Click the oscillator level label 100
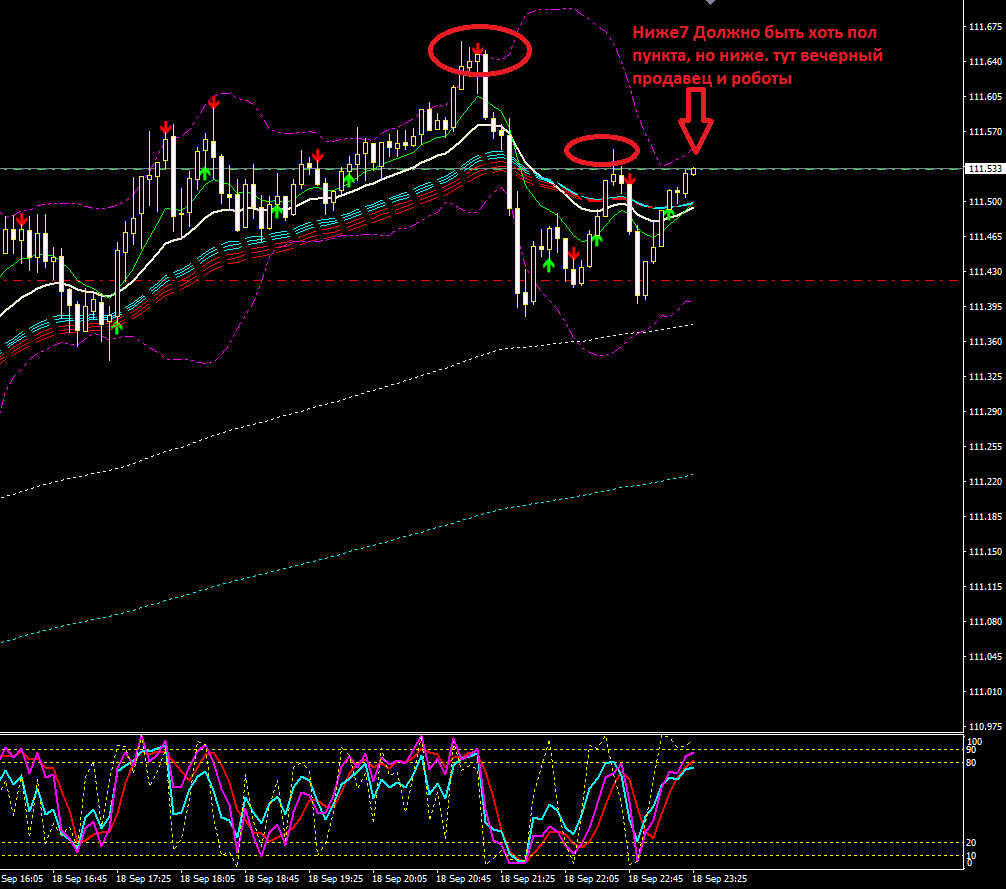Viewport: 1006px width, 889px height. tap(974, 742)
